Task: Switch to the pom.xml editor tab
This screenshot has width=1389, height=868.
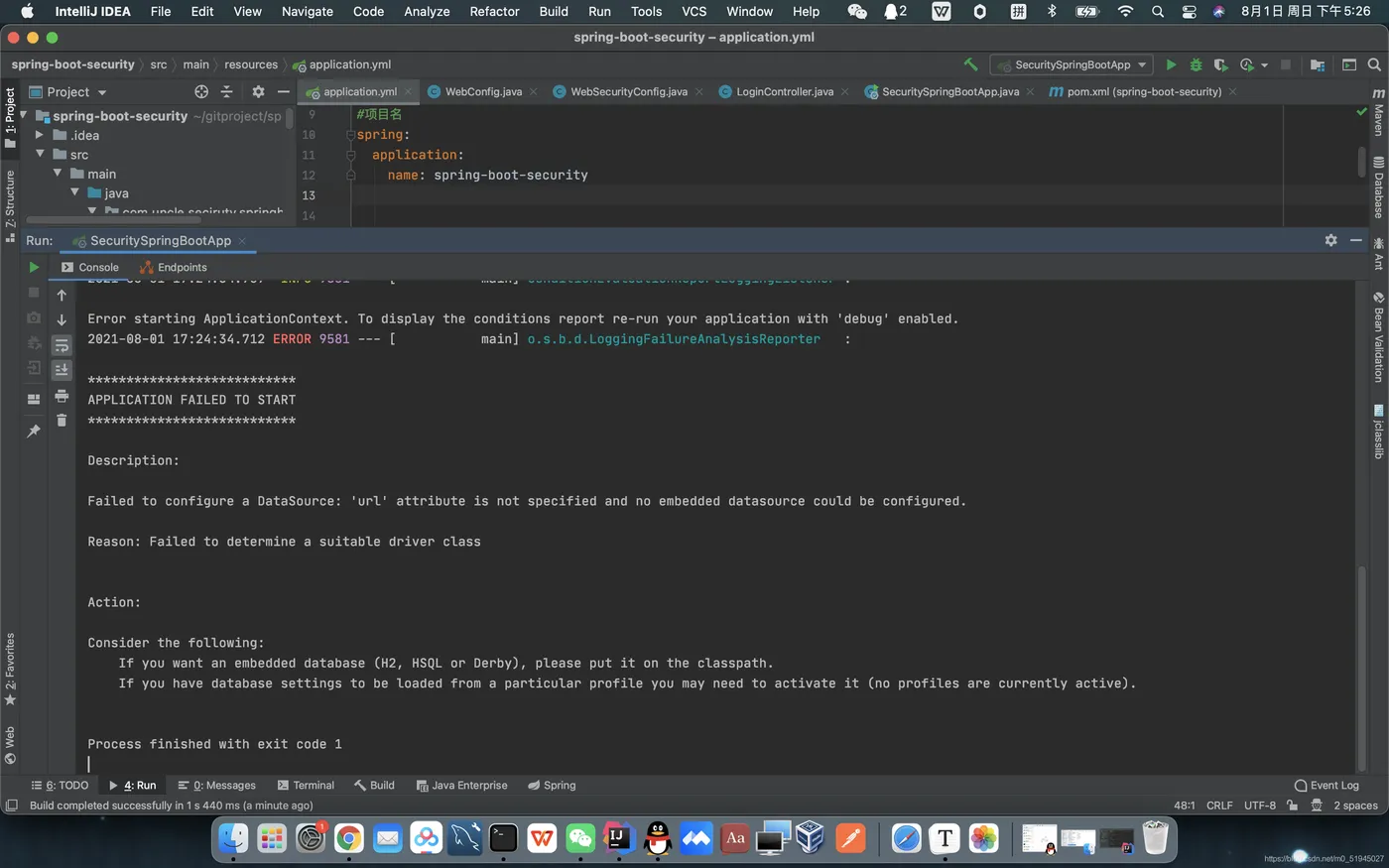Action: (x=1143, y=91)
